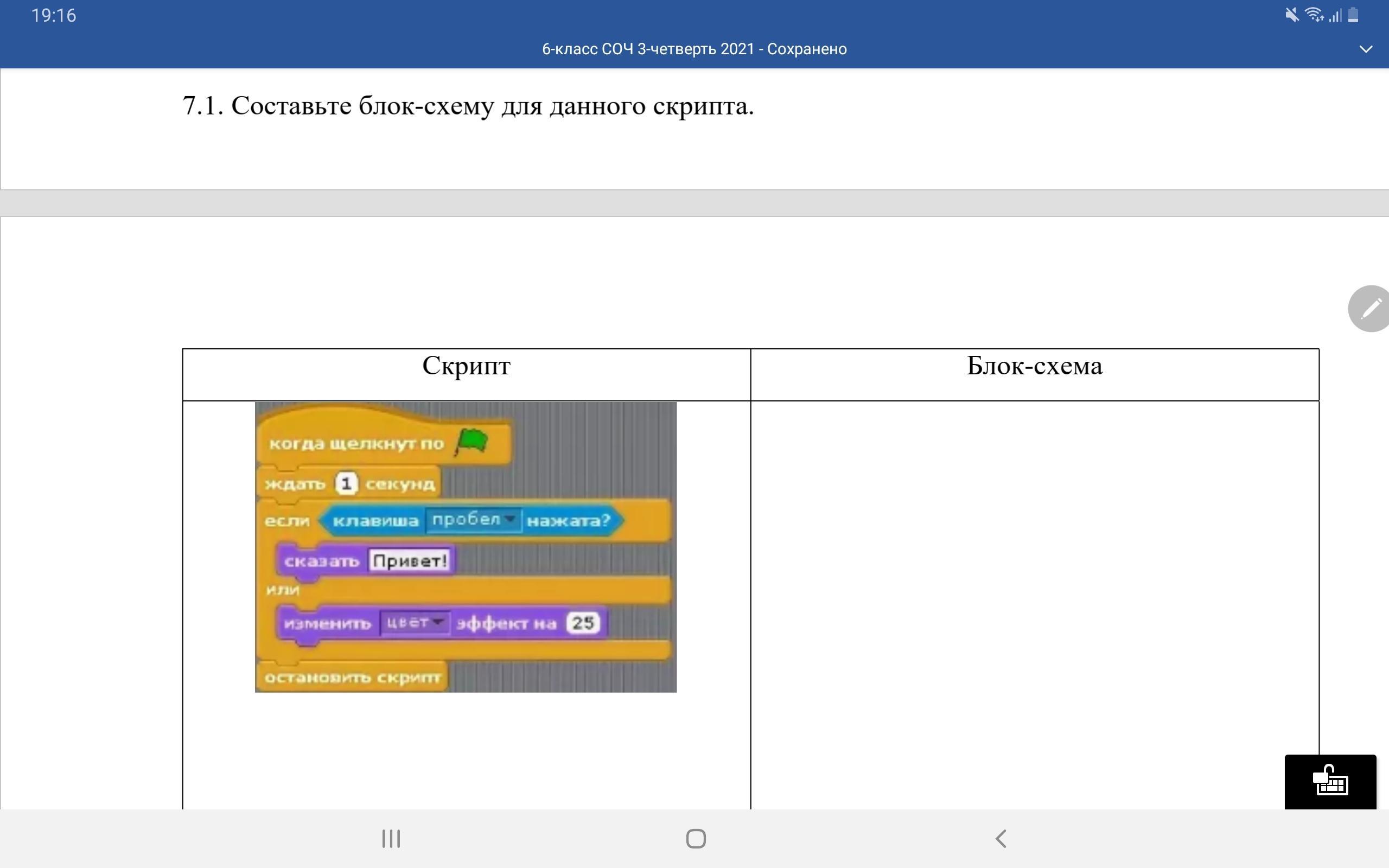Click the green flag in the script
1389x868 pixels.
coord(472,443)
